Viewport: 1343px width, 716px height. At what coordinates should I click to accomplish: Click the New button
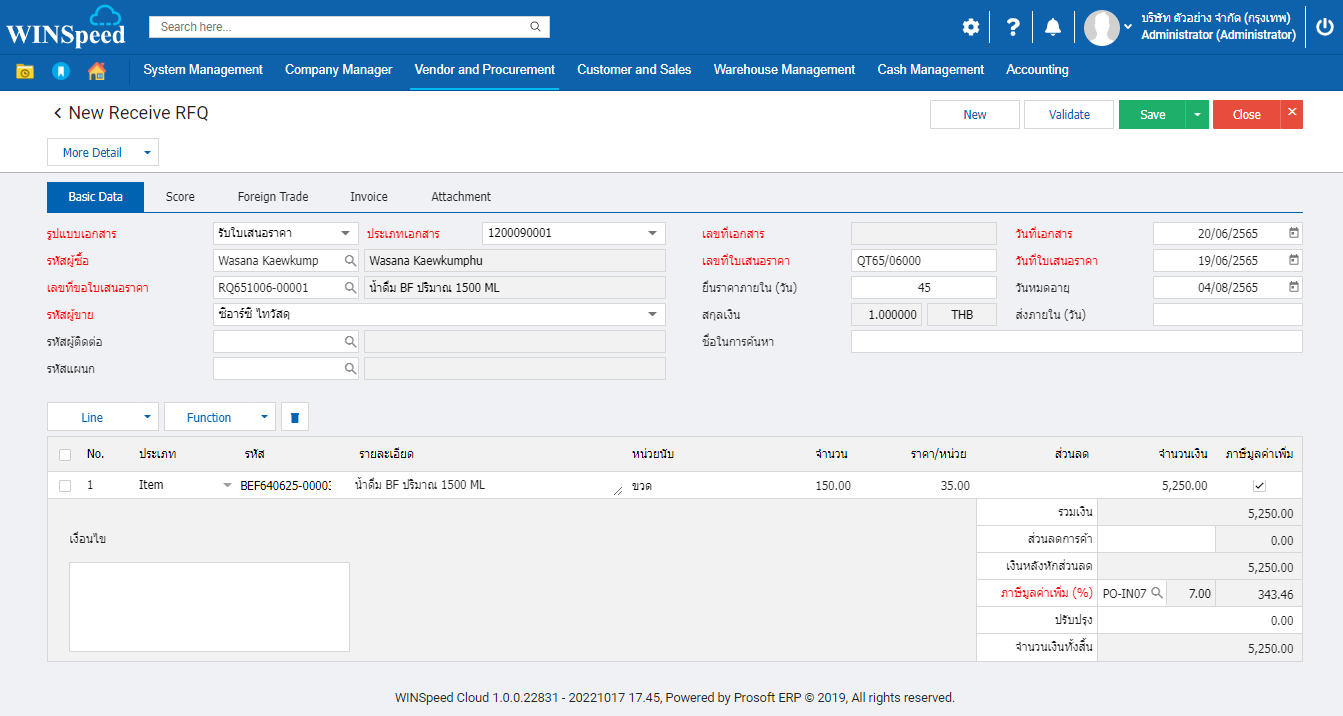click(974, 115)
